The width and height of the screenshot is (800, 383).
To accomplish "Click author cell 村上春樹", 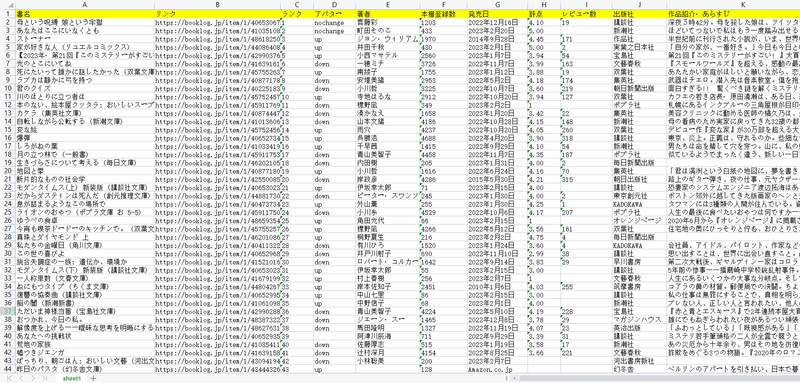I will (387, 278).
